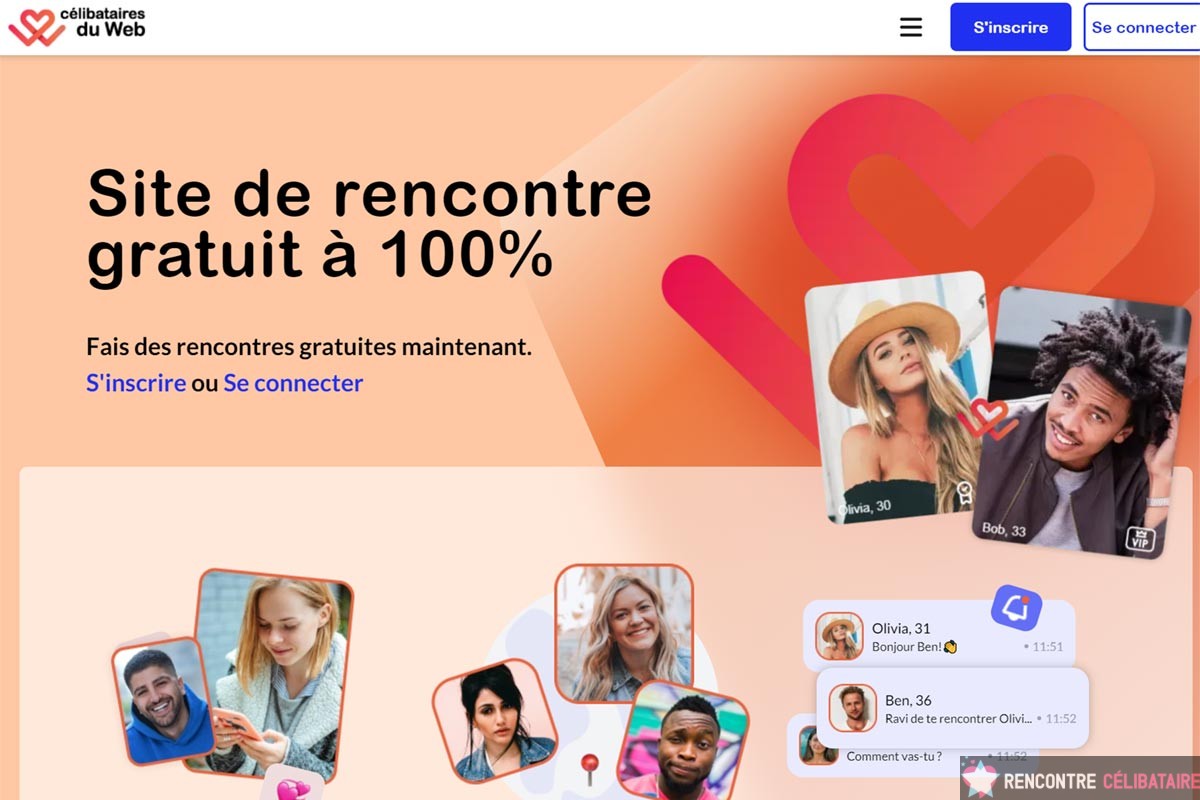Image resolution: width=1200 pixels, height=800 pixels.
Task: Open the hamburger menu
Action: (911, 27)
